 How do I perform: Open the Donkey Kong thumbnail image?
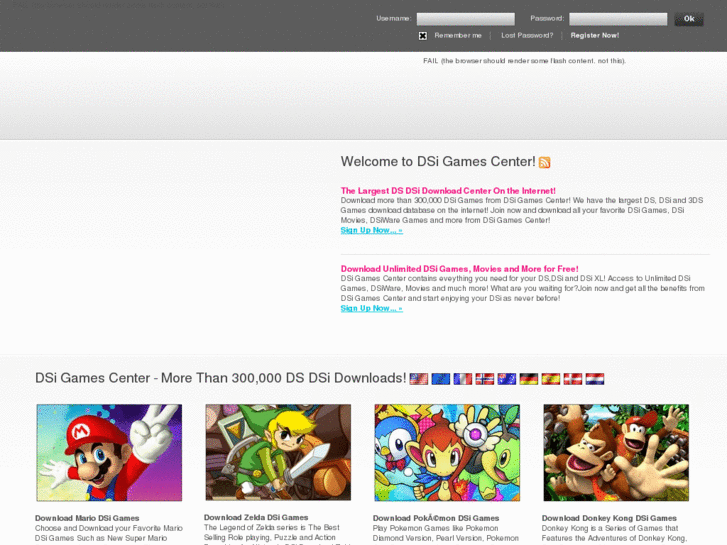tap(616, 453)
